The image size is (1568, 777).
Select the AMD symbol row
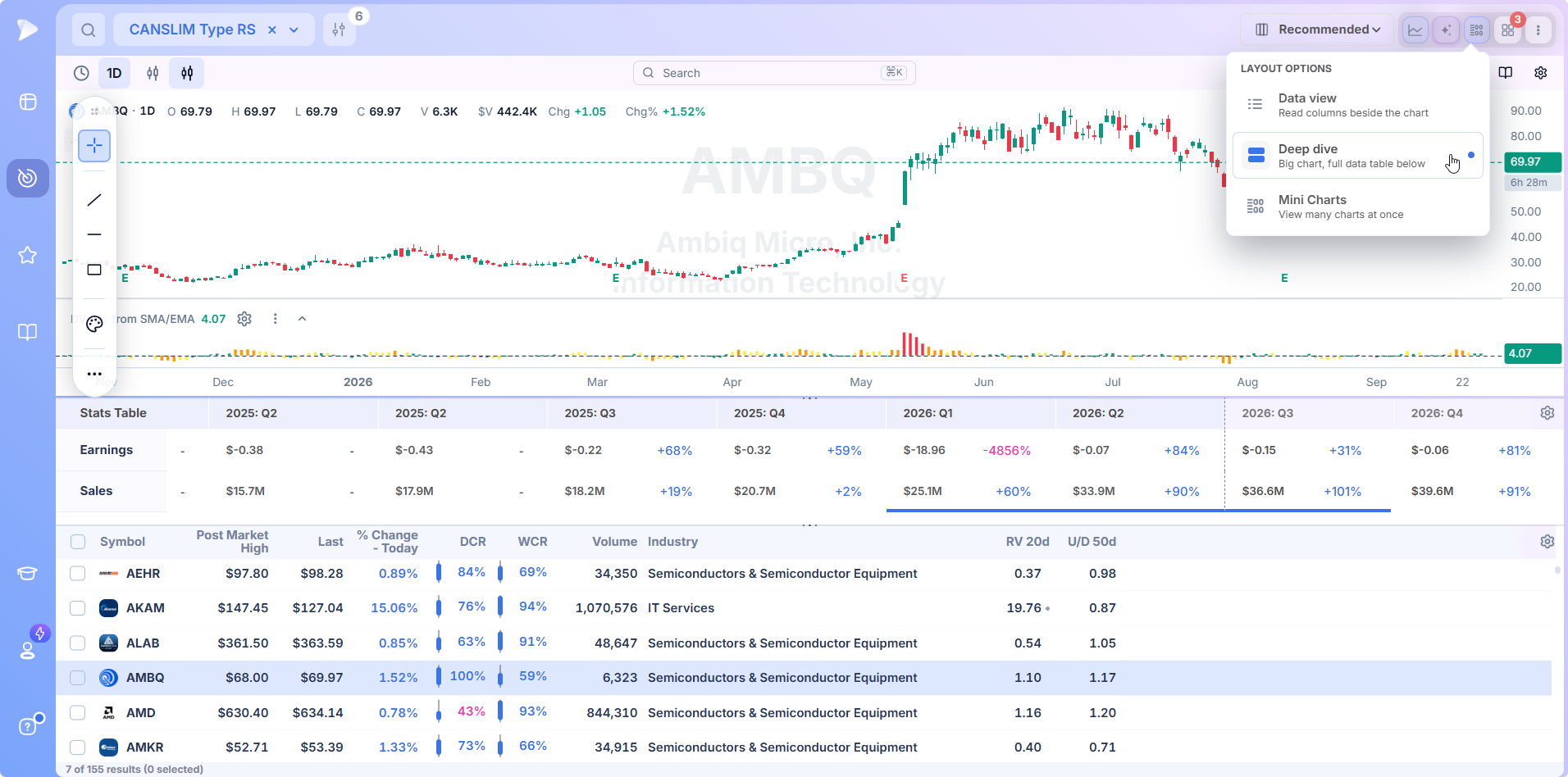click(x=804, y=713)
